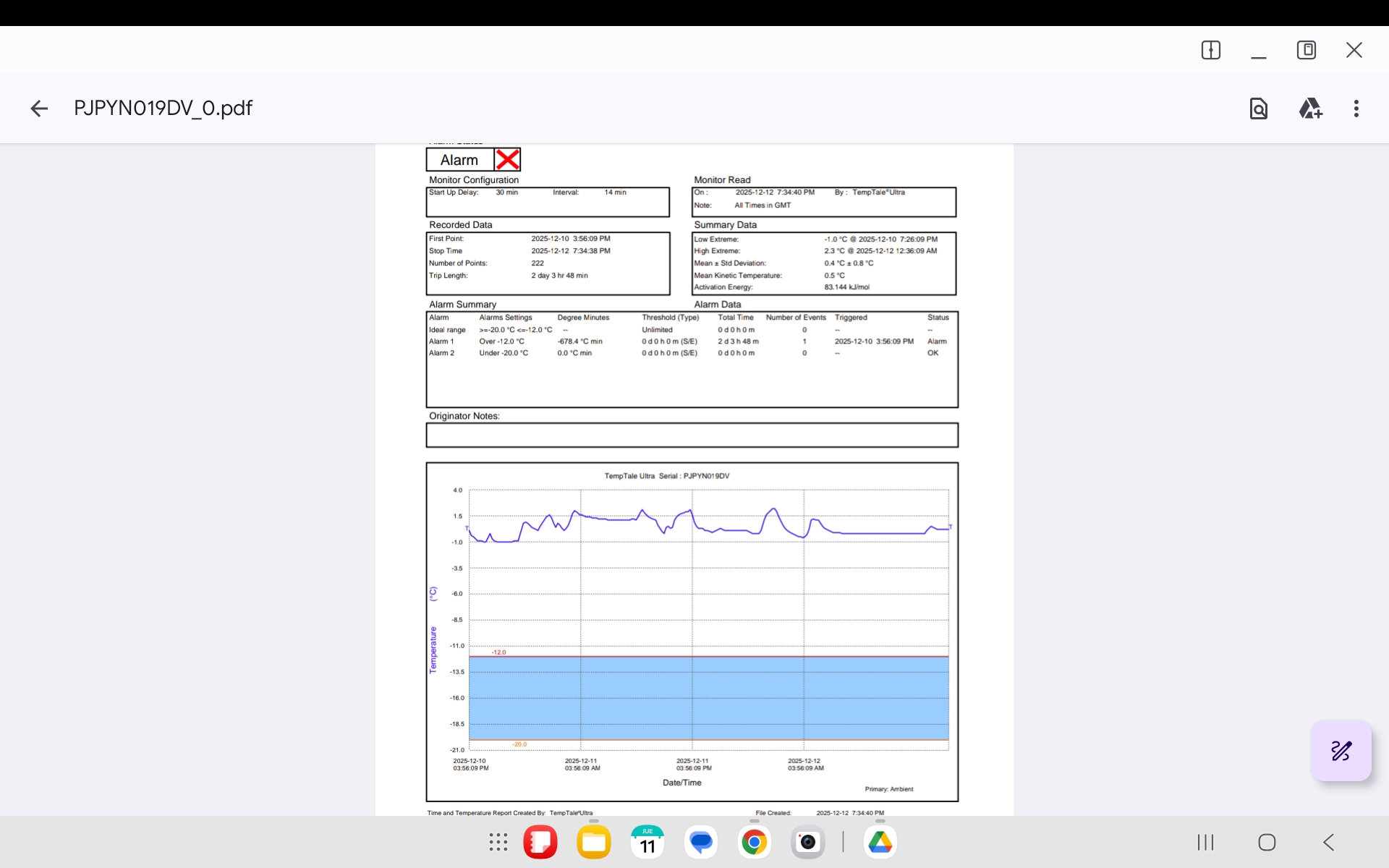The height and width of the screenshot is (868, 1389).
Task: Tap the recent apps navigation button
Action: tap(1205, 842)
